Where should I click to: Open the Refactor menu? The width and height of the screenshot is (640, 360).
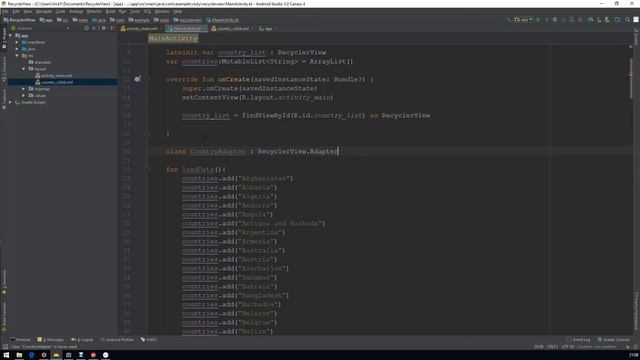click(x=94, y=11)
